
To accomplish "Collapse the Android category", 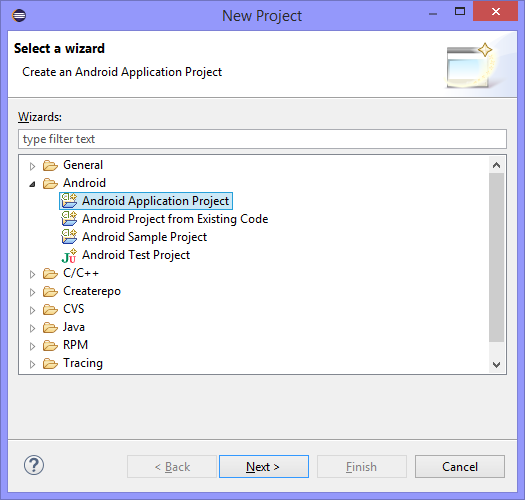I will click(x=32, y=184).
